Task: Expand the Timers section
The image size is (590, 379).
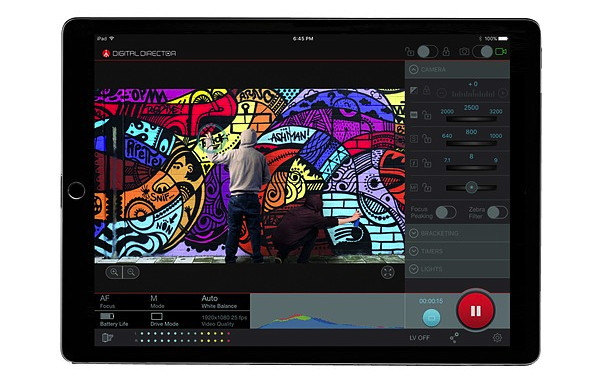Action: pos(457,251)
